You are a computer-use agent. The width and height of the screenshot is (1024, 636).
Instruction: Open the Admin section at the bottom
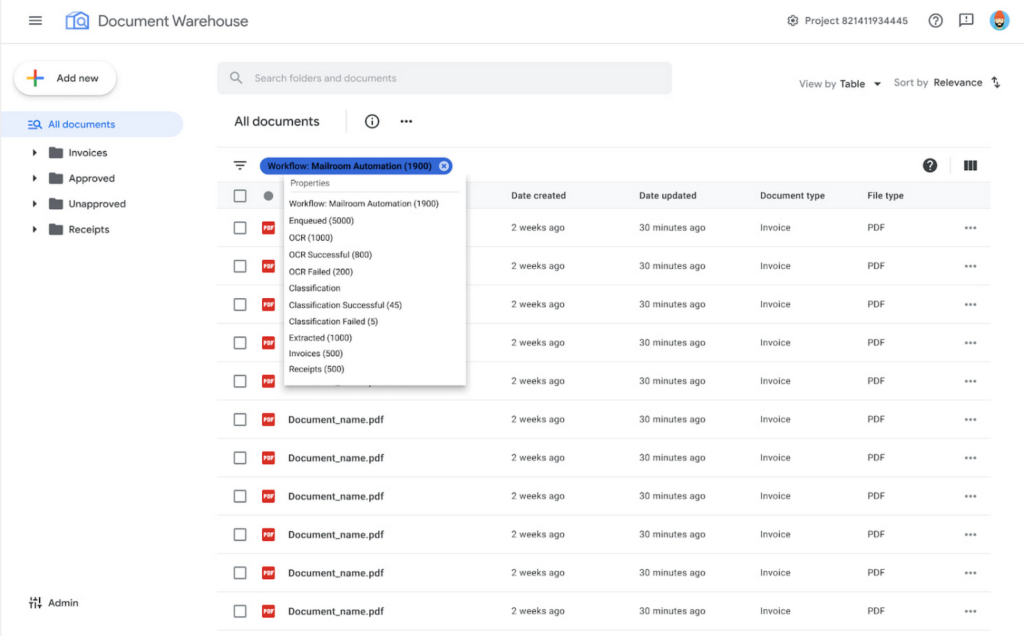pos(52,602)
